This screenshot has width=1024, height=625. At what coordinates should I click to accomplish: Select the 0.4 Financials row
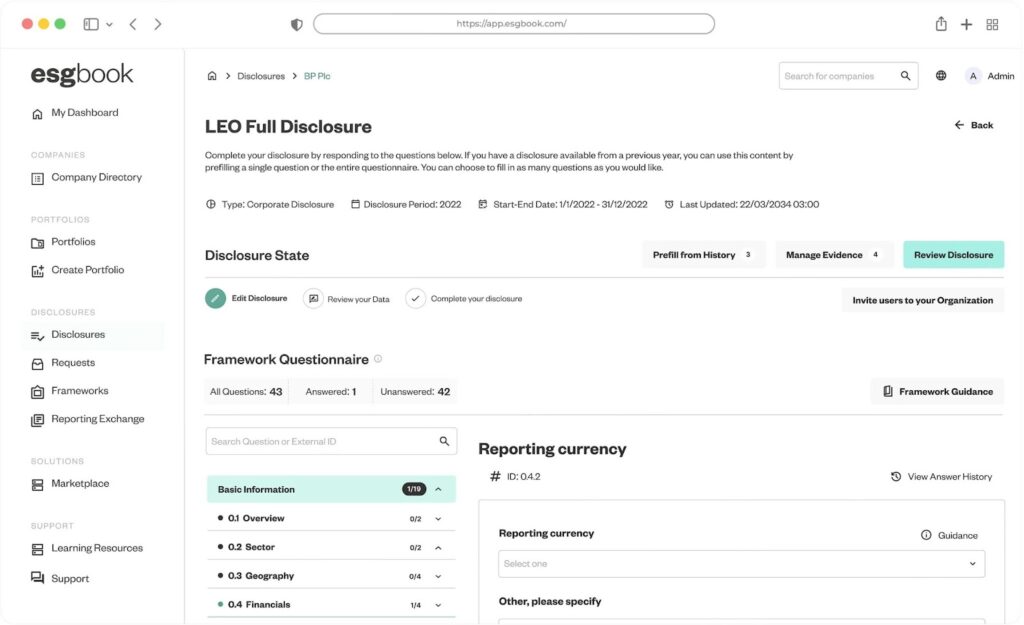[331, 605]
